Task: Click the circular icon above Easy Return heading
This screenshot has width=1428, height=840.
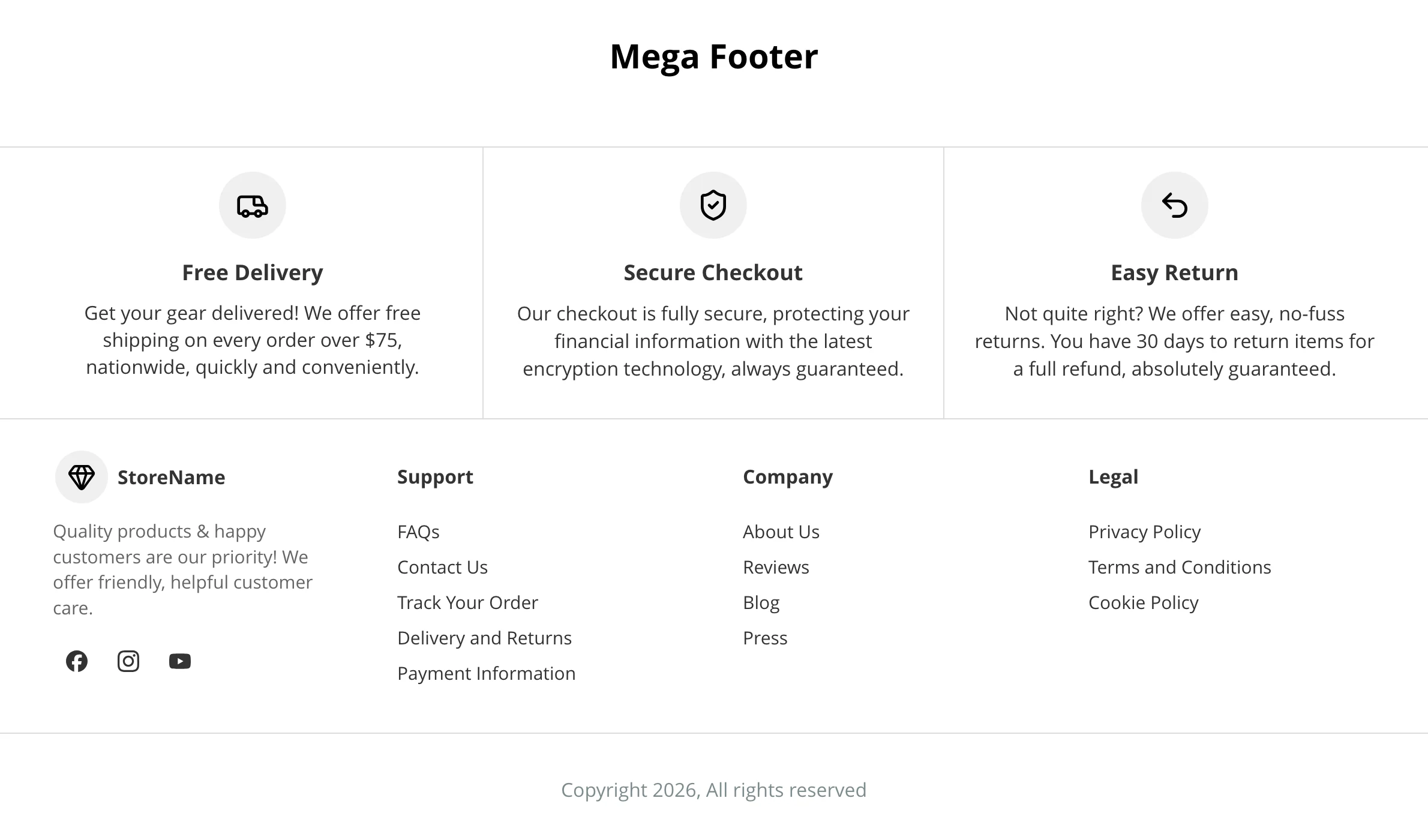Action: click(x=1174, y=205)
